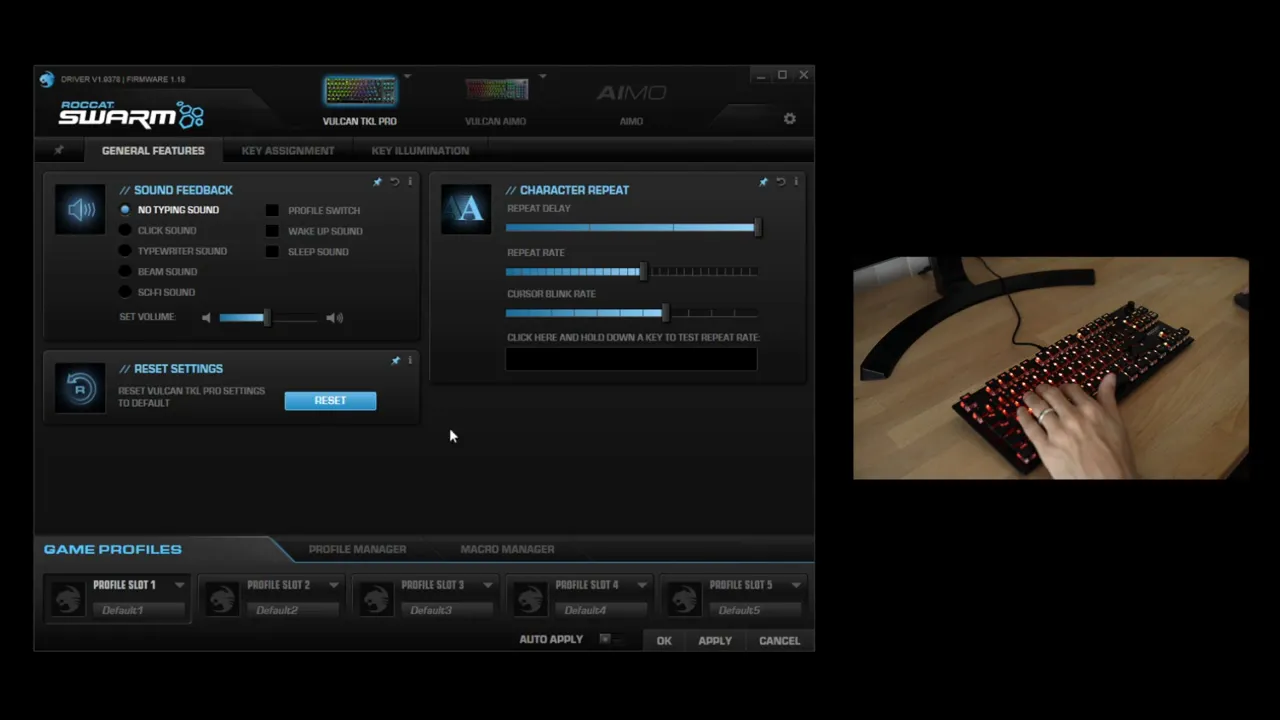Open the AIMO device logo
This screenshot has height=720, width=1280.
tap(631, 93)
